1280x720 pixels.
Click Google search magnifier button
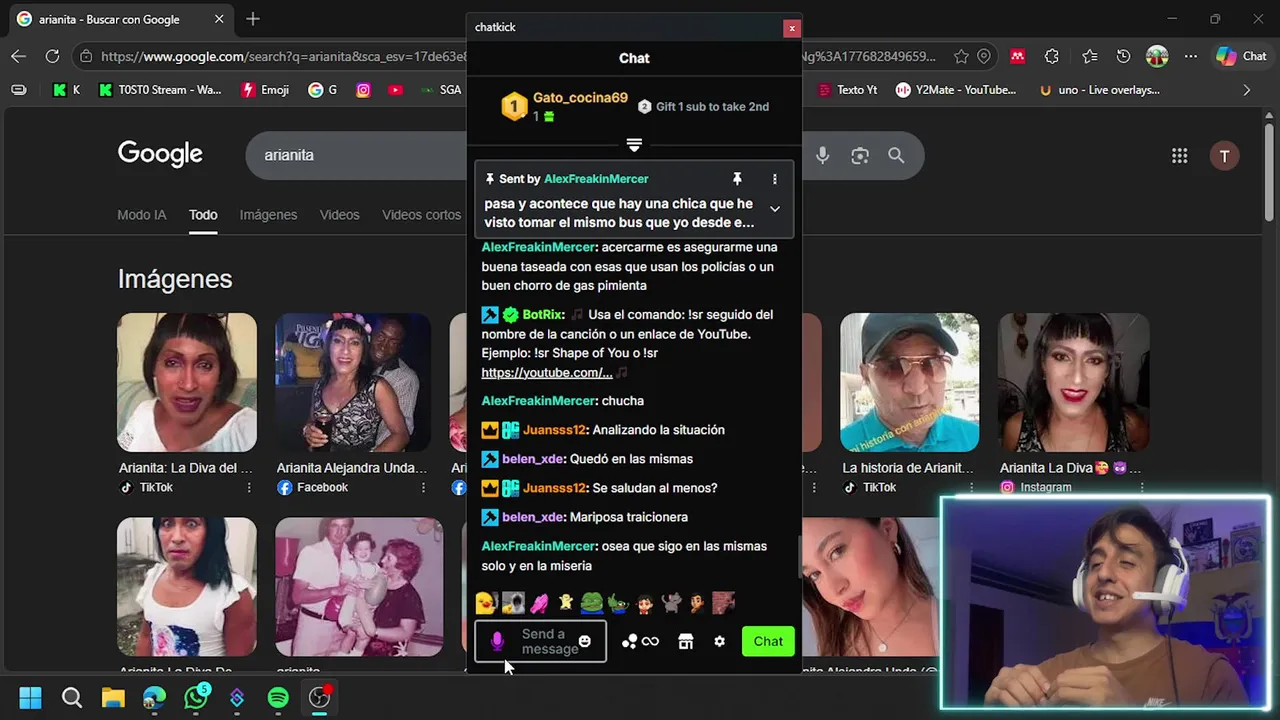(x=896, y=155)
